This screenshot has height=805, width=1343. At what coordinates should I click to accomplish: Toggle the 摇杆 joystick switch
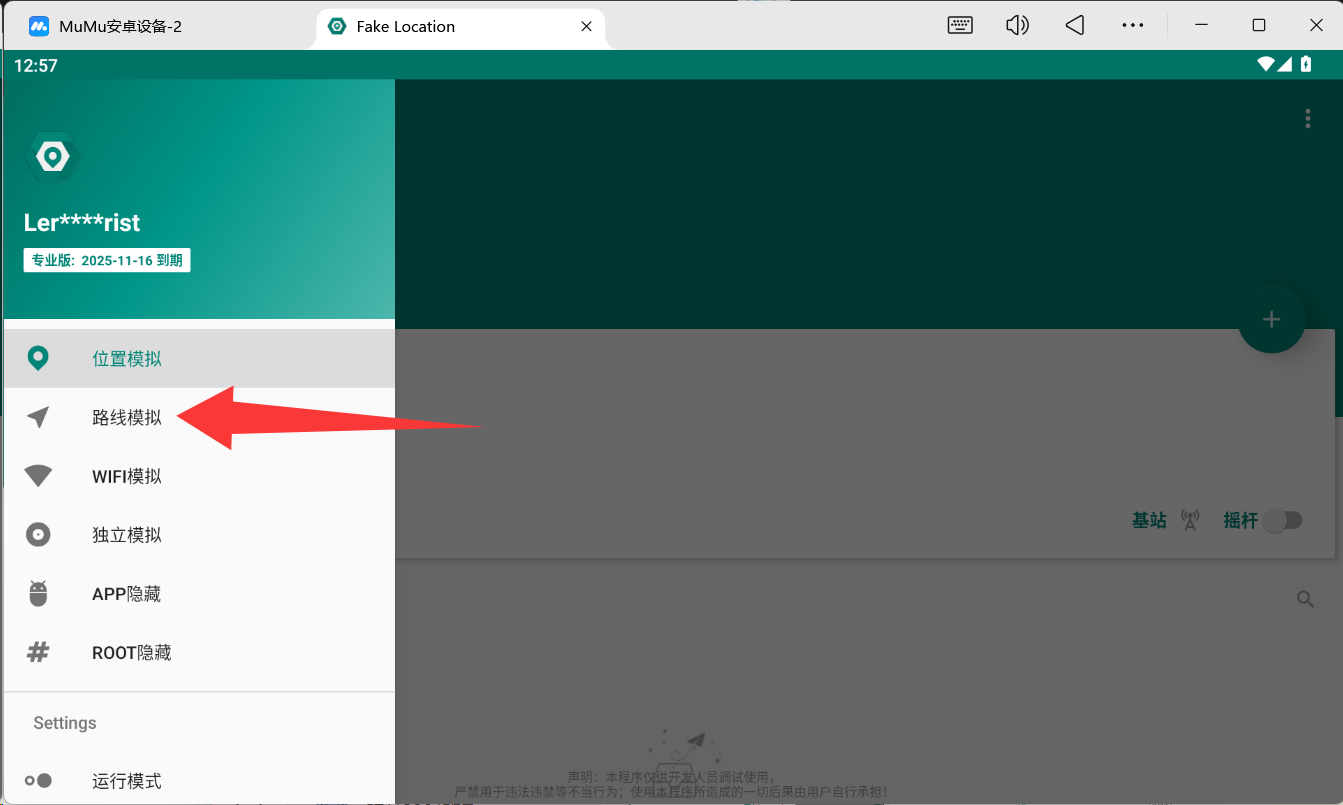(1282, 521)
